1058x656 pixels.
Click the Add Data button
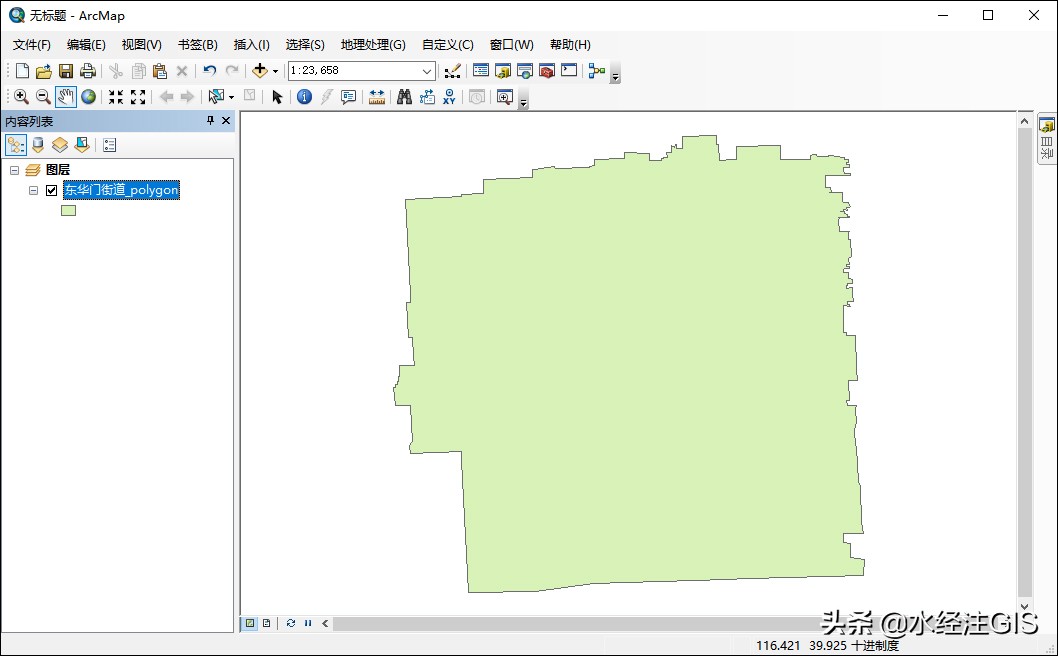260,70
